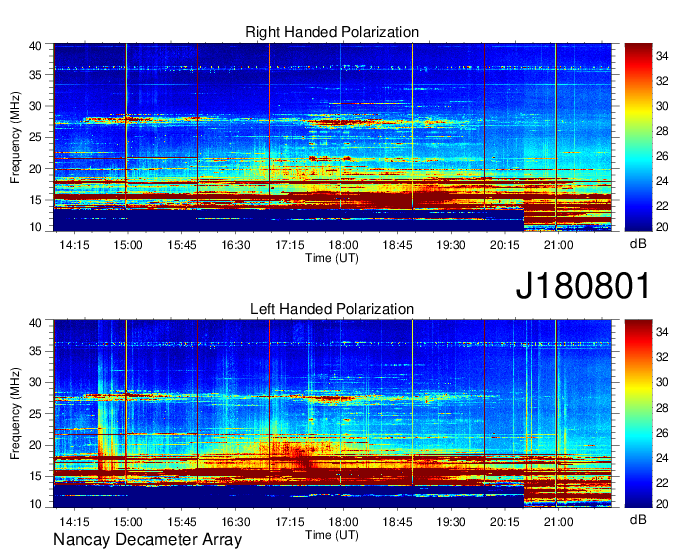This screenshot has height=552, width=680.
Task: Click the 15:00 time tick on Left Handed plot
Action: coord(128,522)
